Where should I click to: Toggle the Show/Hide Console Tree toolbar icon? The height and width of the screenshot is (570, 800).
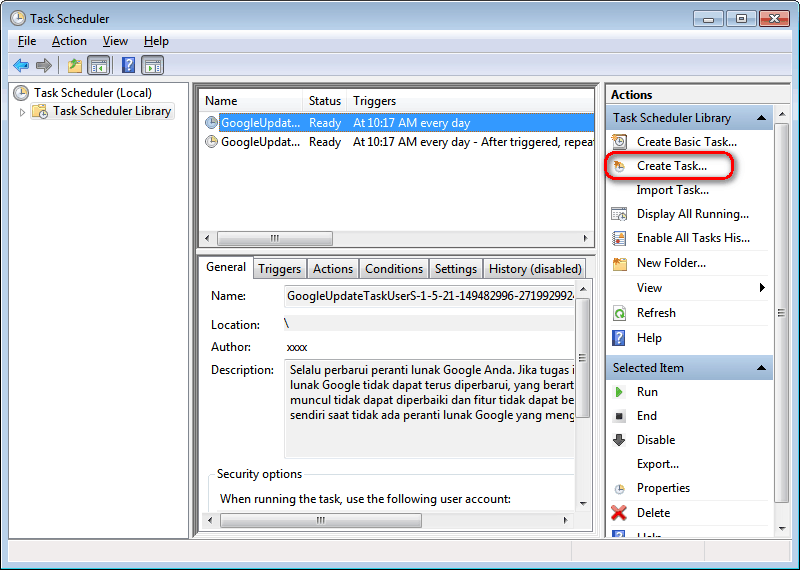click(98, 65)
